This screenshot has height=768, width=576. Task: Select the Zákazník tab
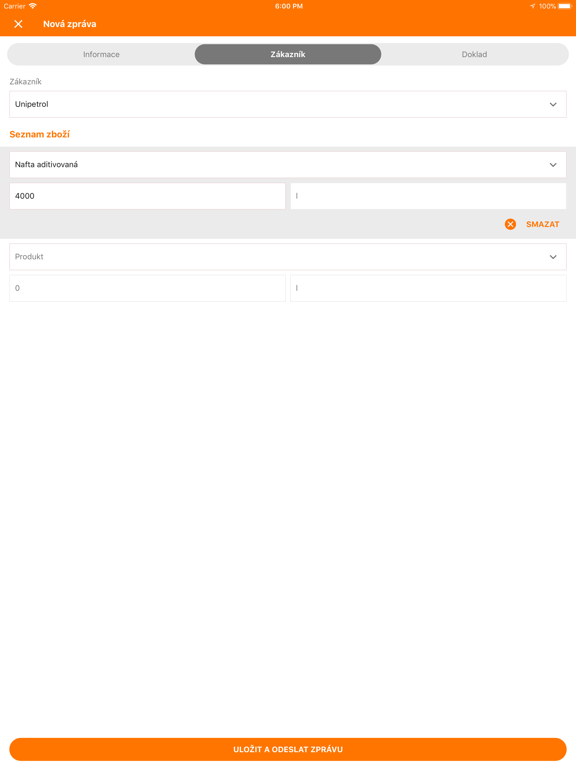point(288,54)
